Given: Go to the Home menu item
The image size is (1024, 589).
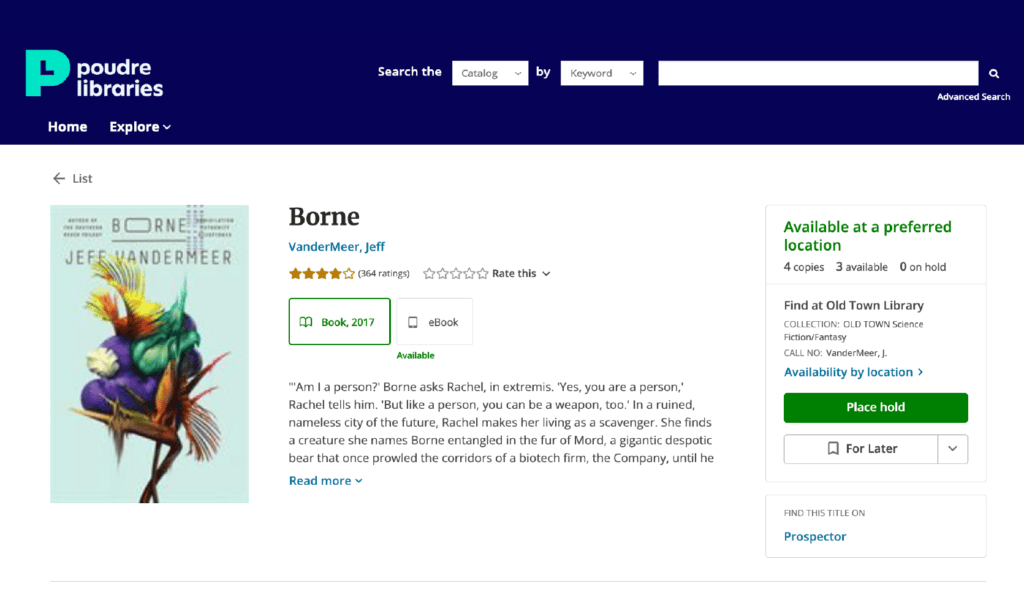Looking at the screenshot, I should (67, 127).
